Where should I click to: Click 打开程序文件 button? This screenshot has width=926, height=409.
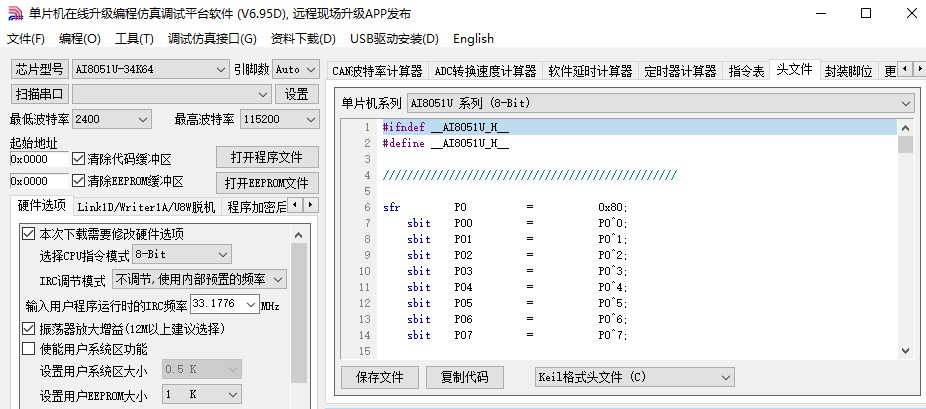click(267, 158)
